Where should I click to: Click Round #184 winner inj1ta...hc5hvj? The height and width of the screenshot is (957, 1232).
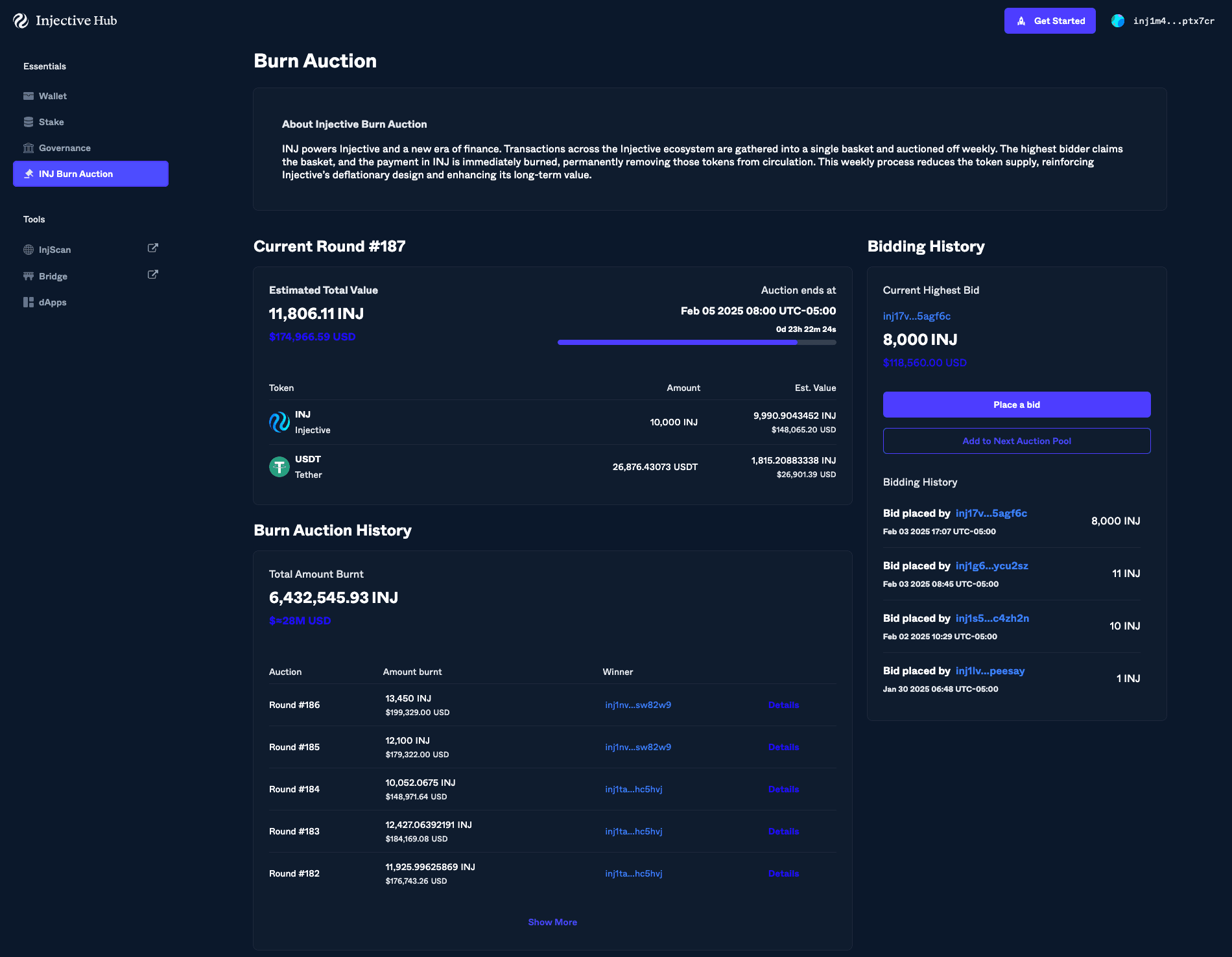coord(634,789)
